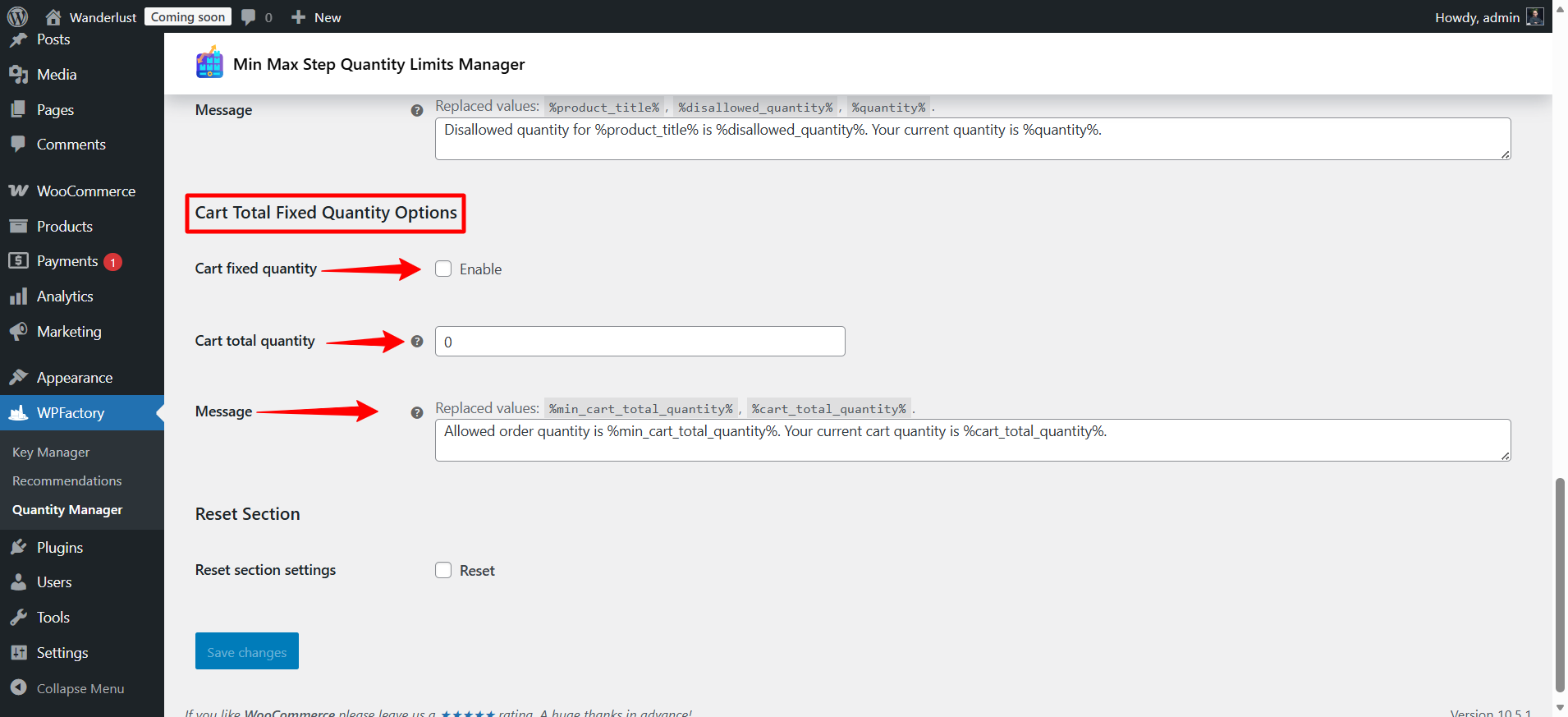Click the Tools wrench icon
The image size is (1568, 717).
tap(18, 618)
